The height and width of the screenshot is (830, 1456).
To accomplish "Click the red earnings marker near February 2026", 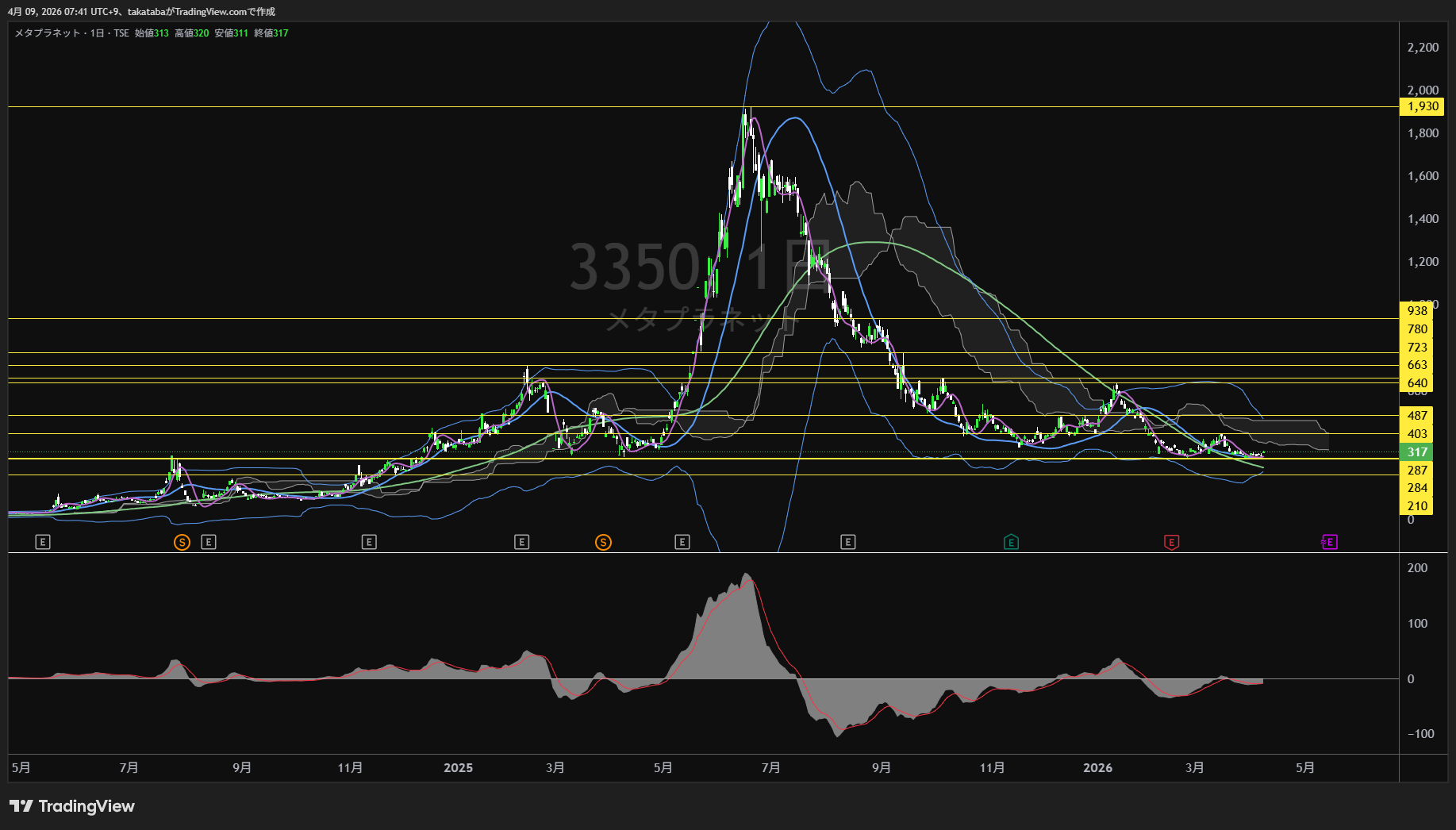I will pyautogui.click(x=1171, y=543).
